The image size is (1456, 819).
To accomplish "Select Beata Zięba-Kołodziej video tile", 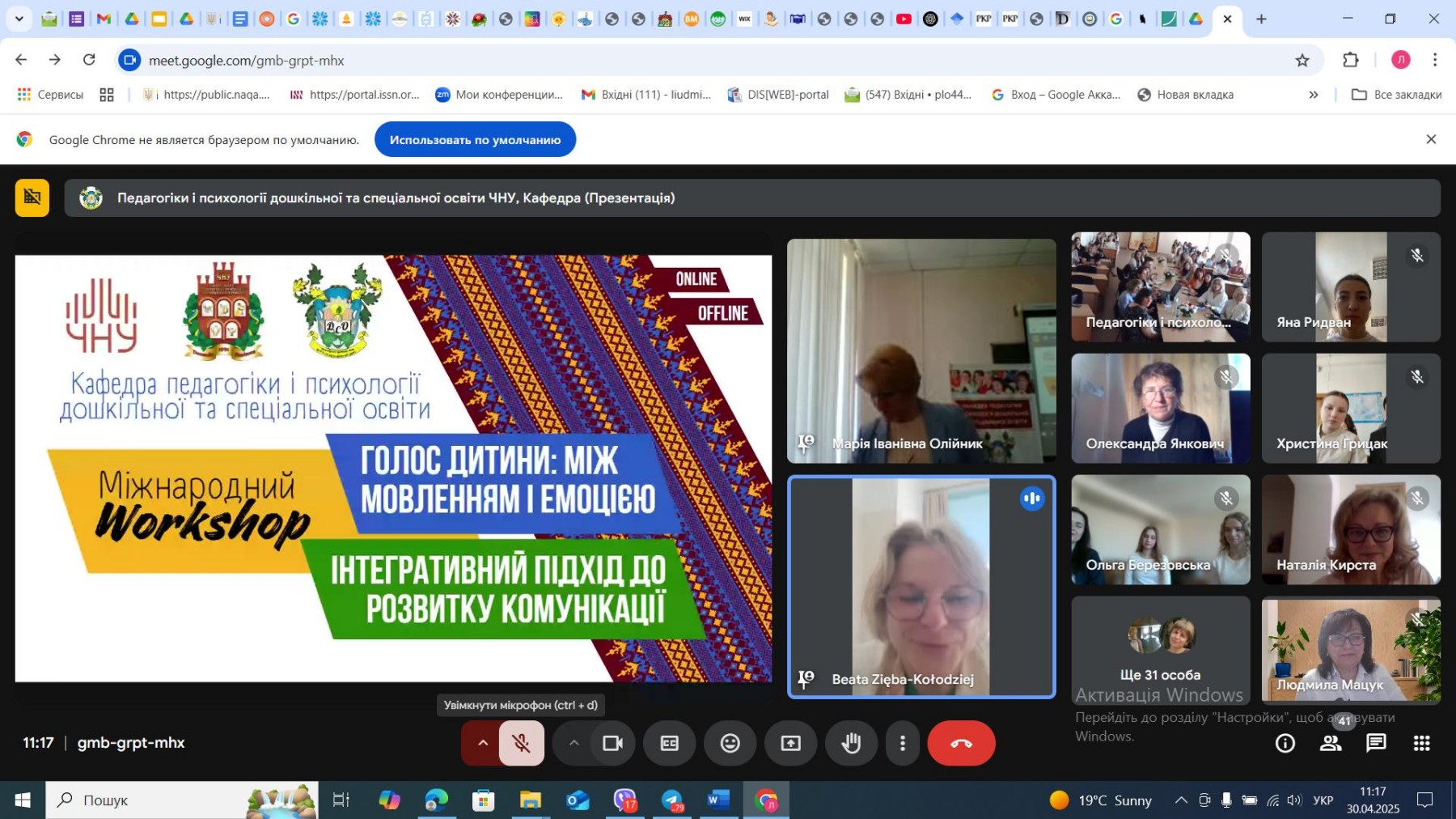I will tap(921, 587).
